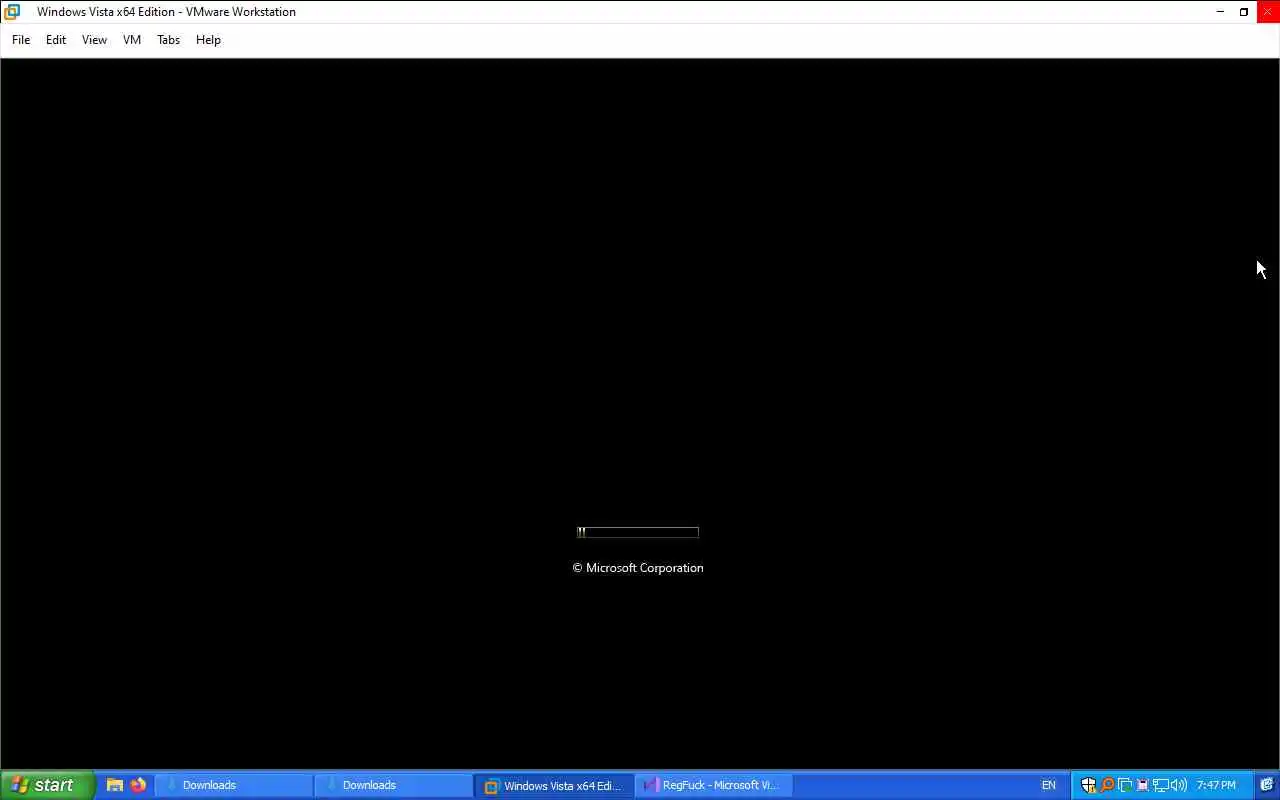The width and height of the screenshot is (1280, 800).
Task: Open the Edit menu
Action: coord(56,40)
